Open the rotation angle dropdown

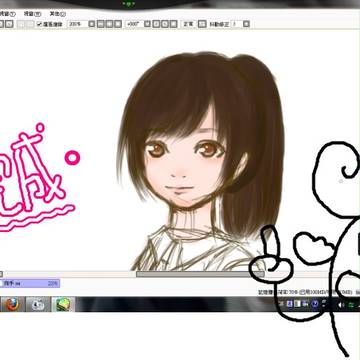pos(148,24)
